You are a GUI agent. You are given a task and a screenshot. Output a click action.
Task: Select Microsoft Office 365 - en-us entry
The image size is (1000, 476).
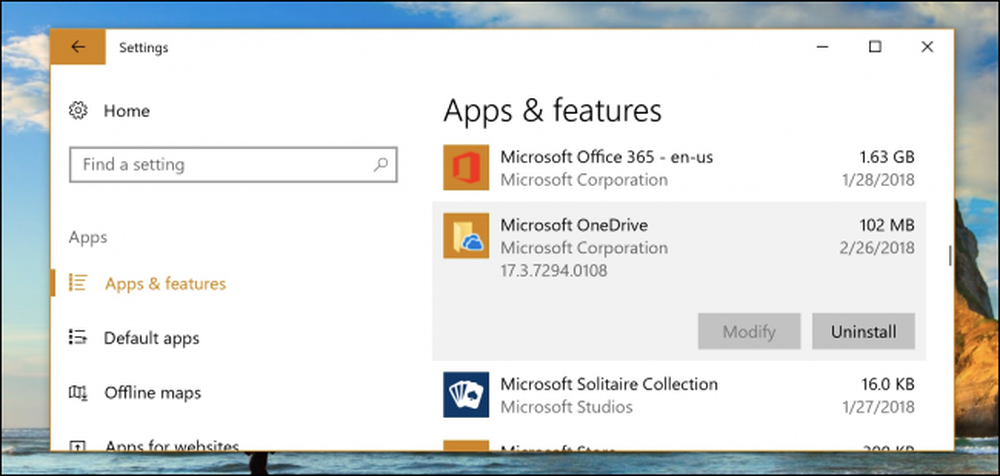coord(679,168)
